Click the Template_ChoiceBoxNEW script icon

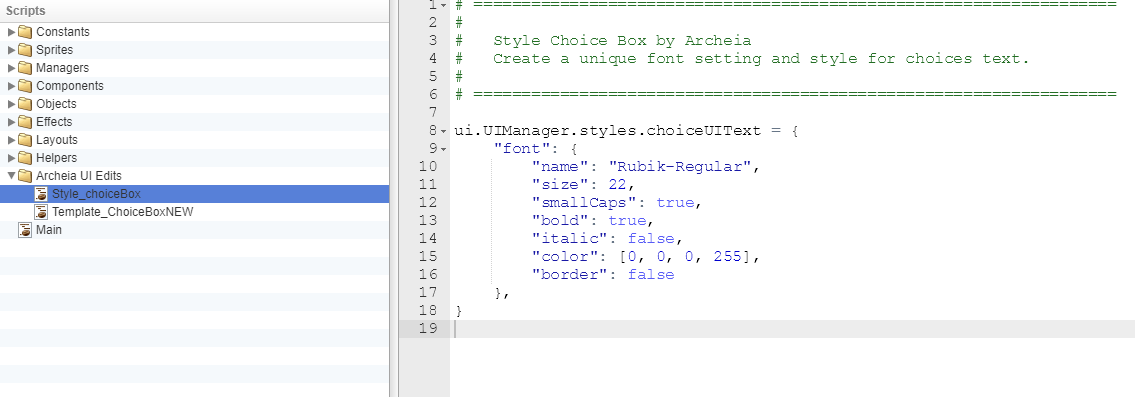pos(41,212)
